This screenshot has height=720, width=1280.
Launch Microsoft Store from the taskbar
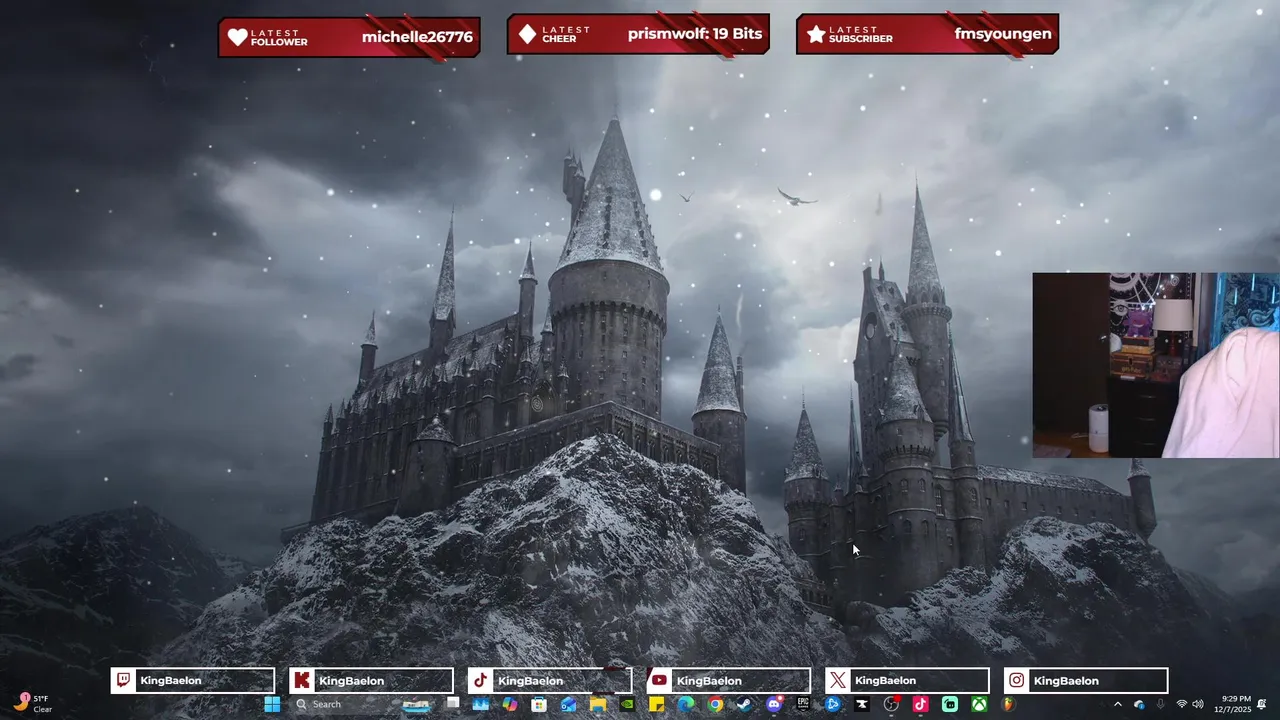[539, 704]
